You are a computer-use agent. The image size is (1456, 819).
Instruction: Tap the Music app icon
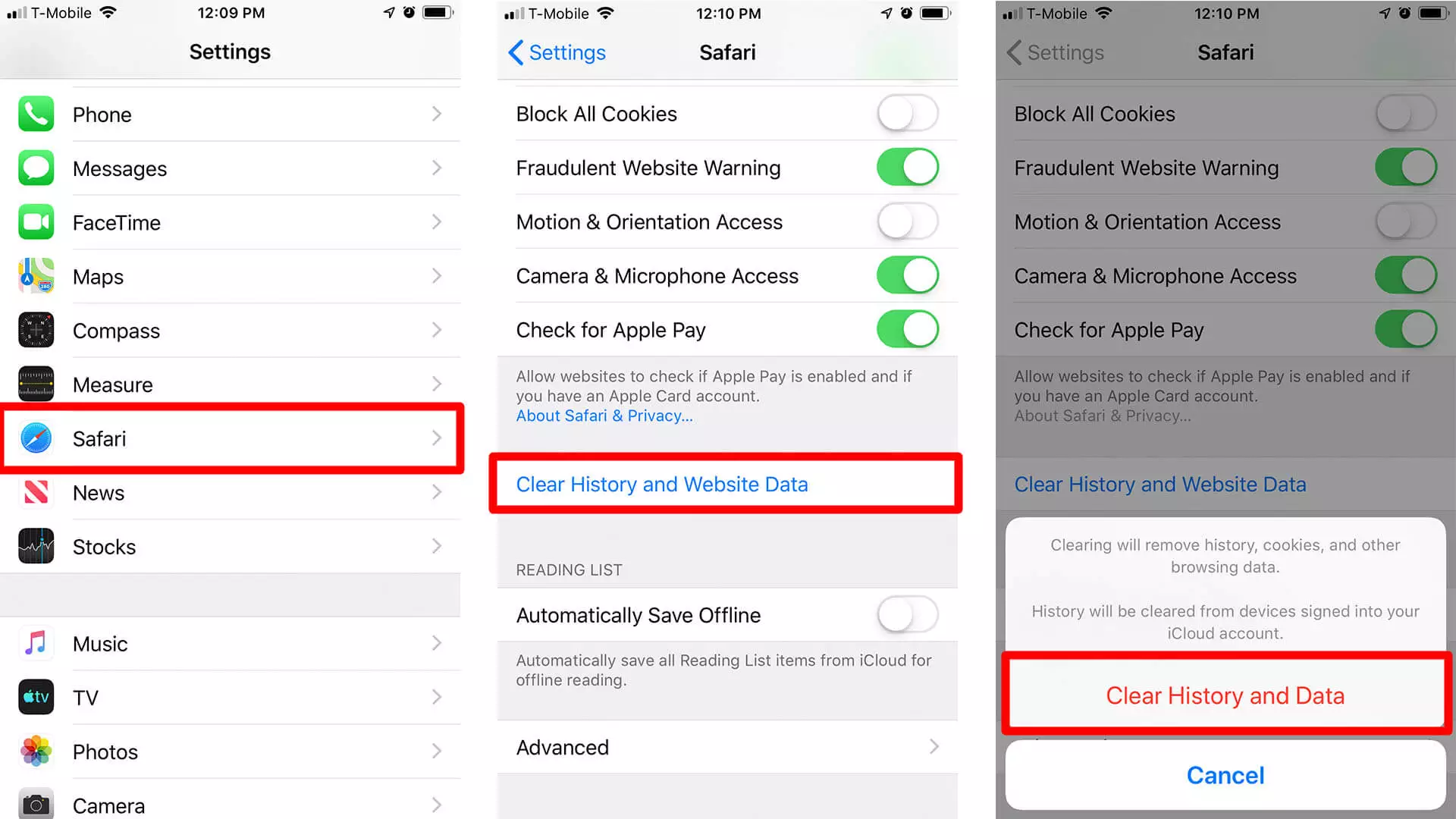point(36,643)
